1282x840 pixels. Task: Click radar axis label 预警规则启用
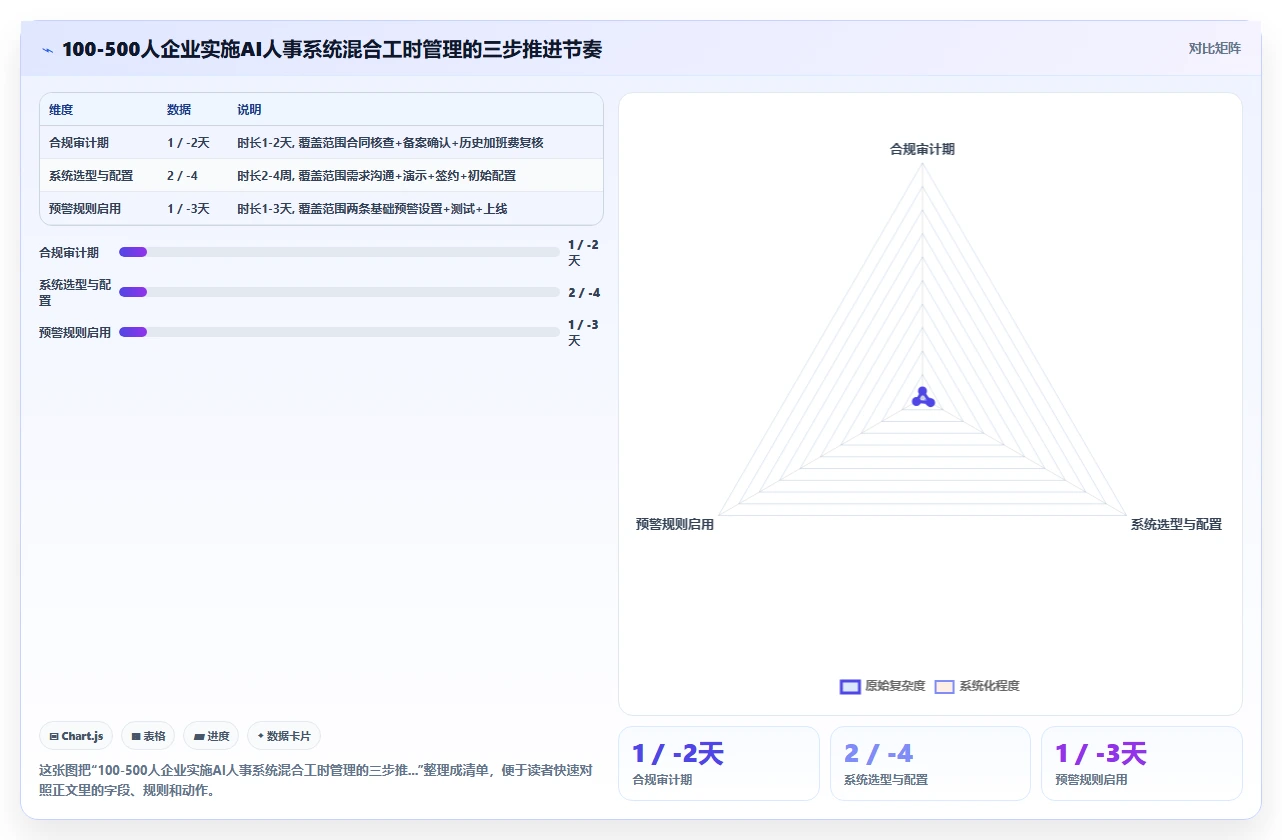point(675,524)
